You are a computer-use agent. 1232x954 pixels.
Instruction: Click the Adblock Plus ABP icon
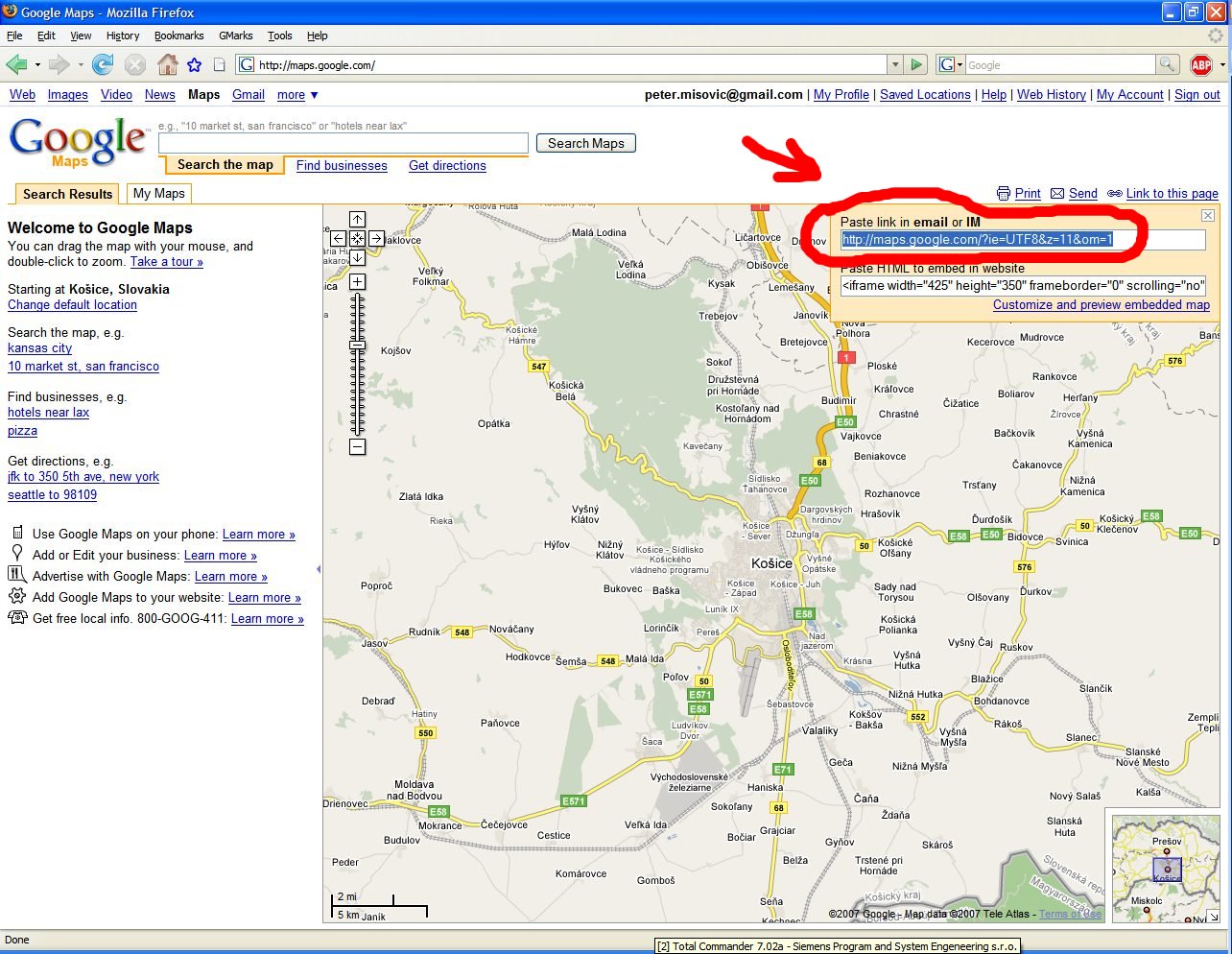pyautogui.click(x=1200, y=64)
